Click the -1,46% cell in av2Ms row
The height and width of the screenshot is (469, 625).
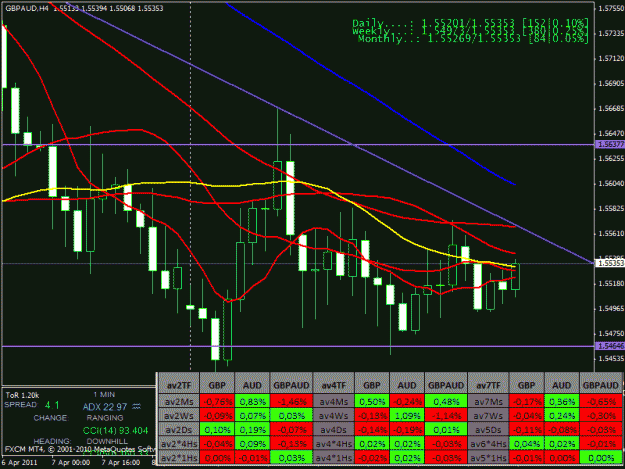click(x=292, y=402)
